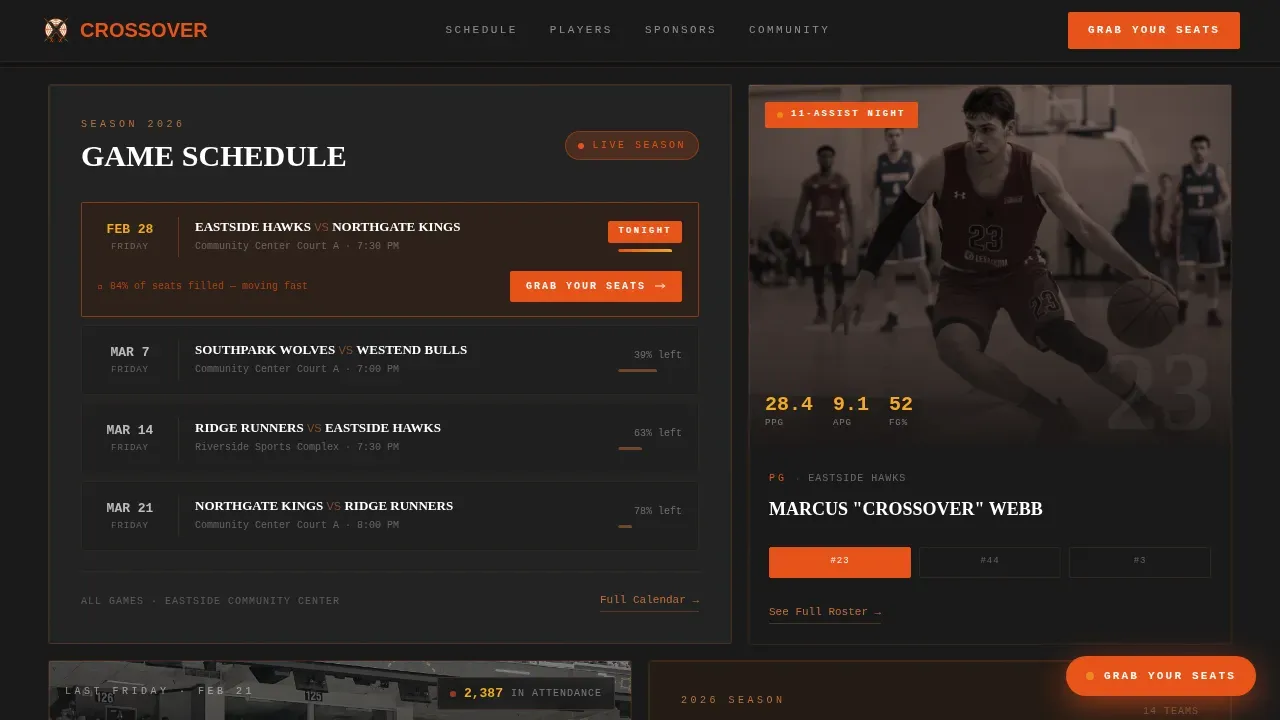The width and height of the screenshot is (1280, 720).
Task: Click the 2,387 in attendance badge
Action: 526,693
